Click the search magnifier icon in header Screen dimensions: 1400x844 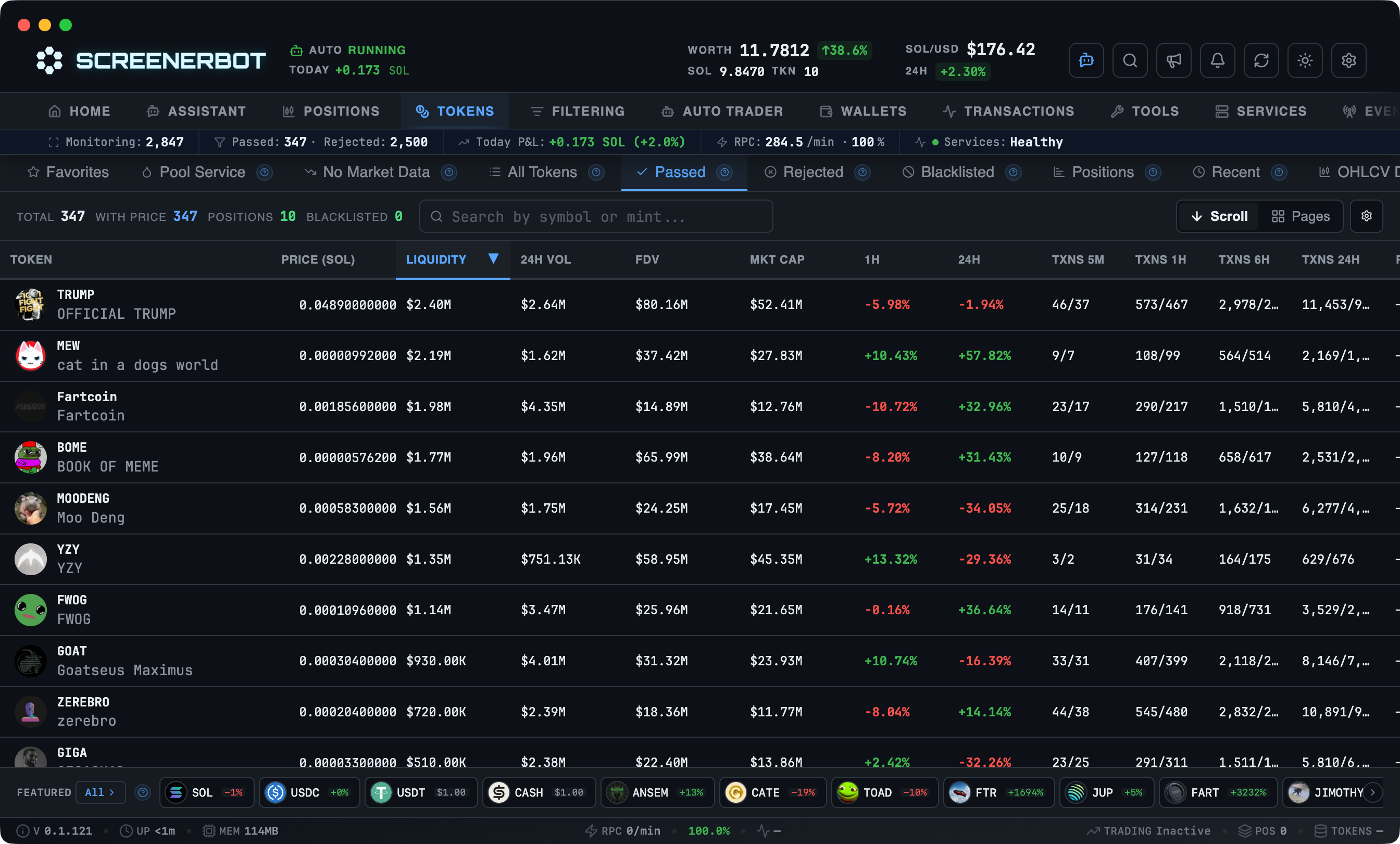click(1130, 60)
